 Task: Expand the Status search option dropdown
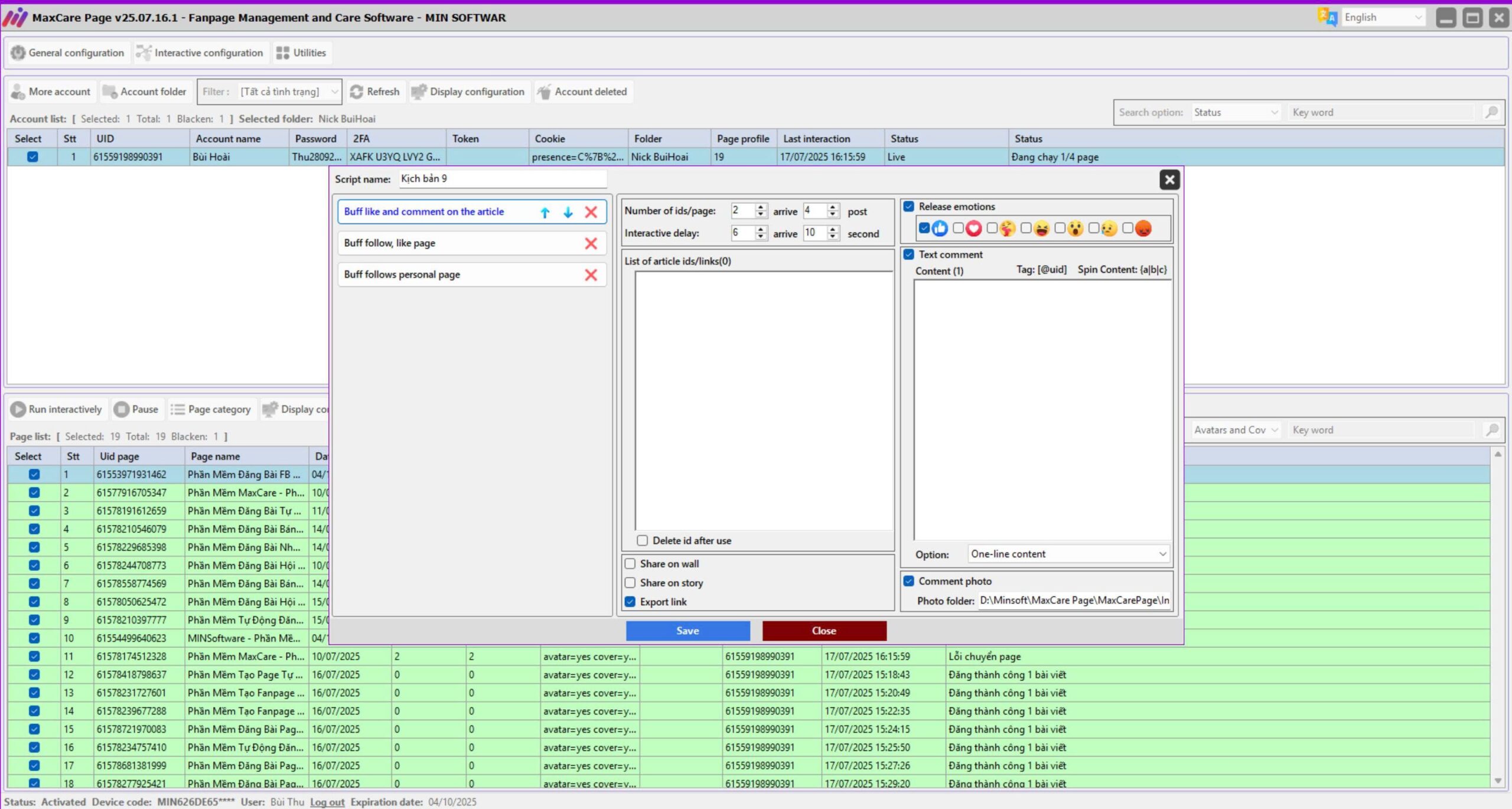tap(1236, 112)
